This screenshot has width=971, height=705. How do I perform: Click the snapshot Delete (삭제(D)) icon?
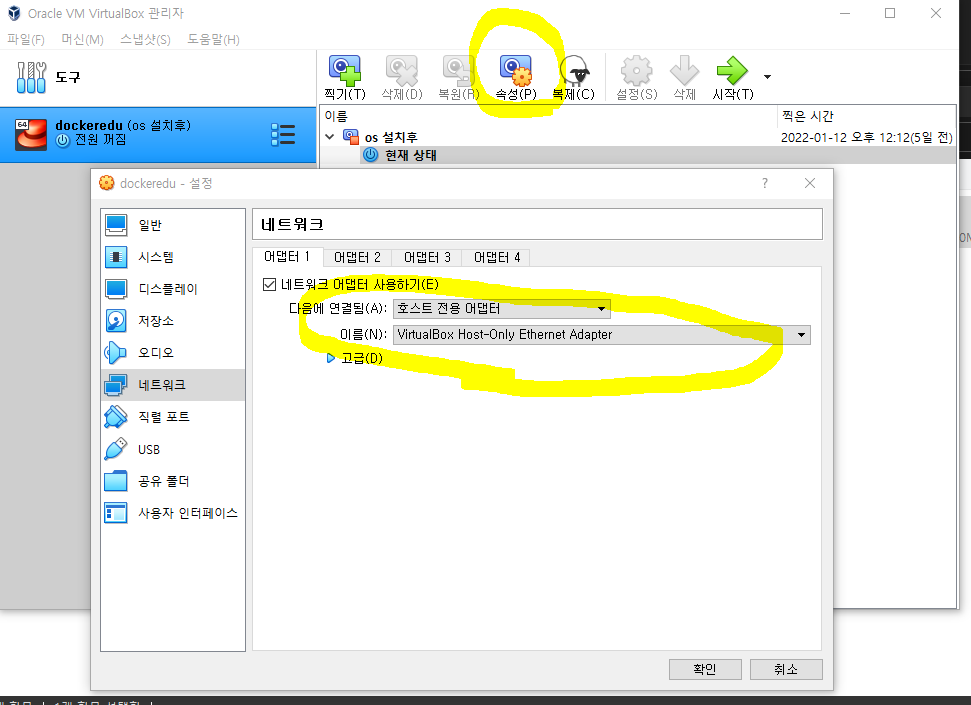(401, 71)
